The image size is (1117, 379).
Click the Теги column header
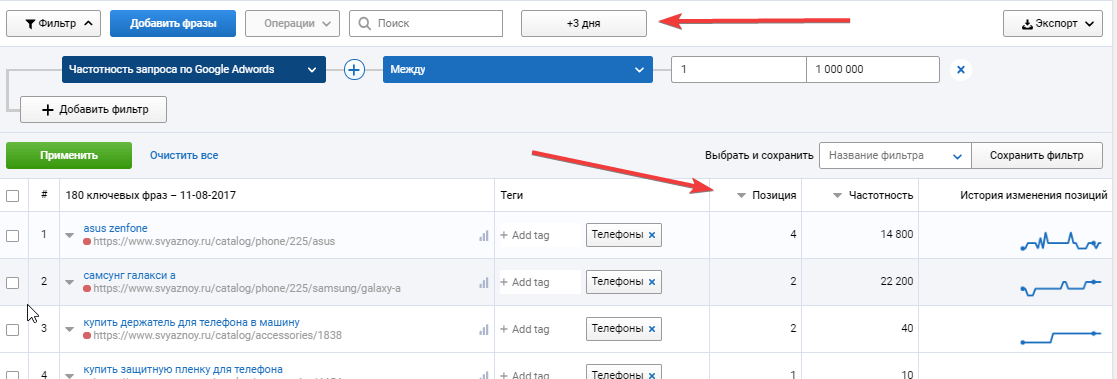512,195
